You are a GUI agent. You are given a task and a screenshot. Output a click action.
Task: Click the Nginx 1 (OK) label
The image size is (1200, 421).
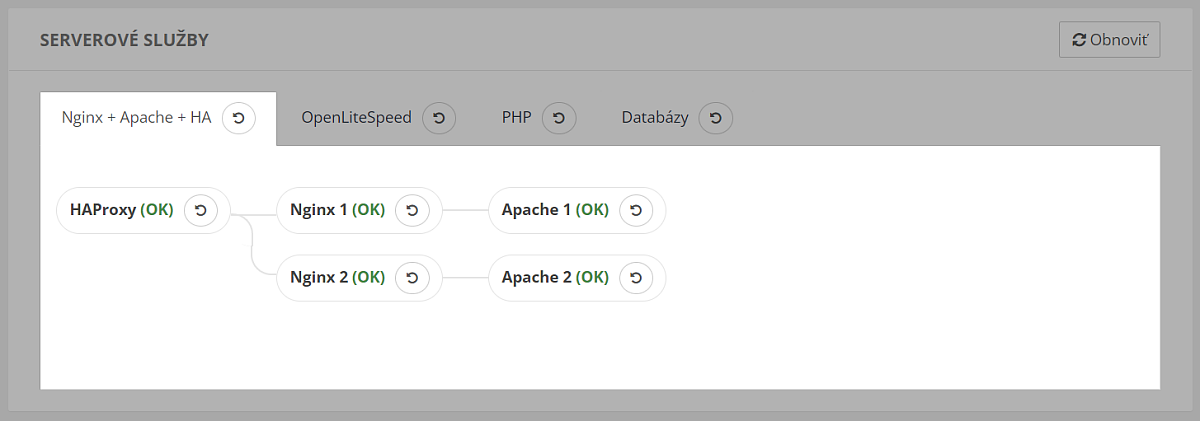337,210
